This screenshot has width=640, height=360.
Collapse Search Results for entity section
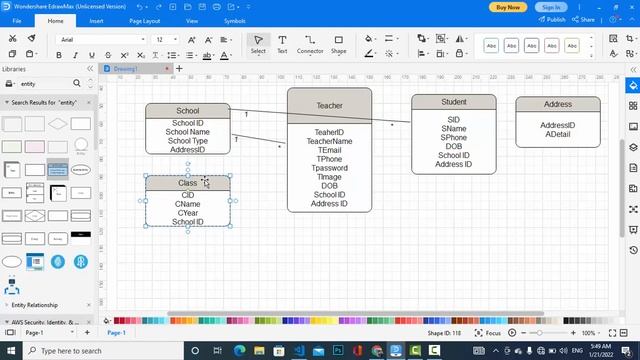coord(7,102)
